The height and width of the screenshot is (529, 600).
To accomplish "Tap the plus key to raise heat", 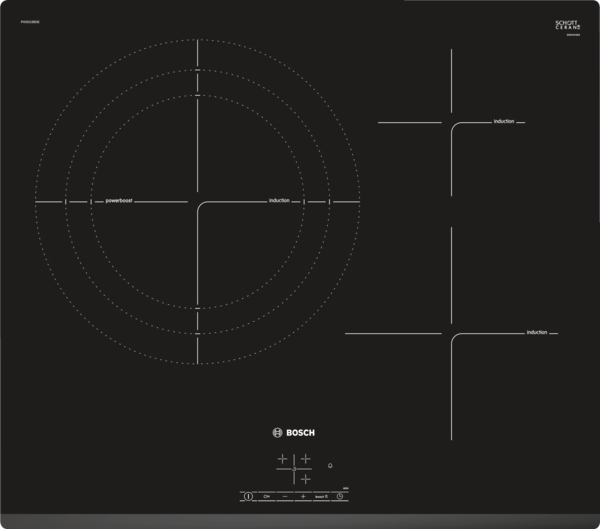I will tap(303, 496).
